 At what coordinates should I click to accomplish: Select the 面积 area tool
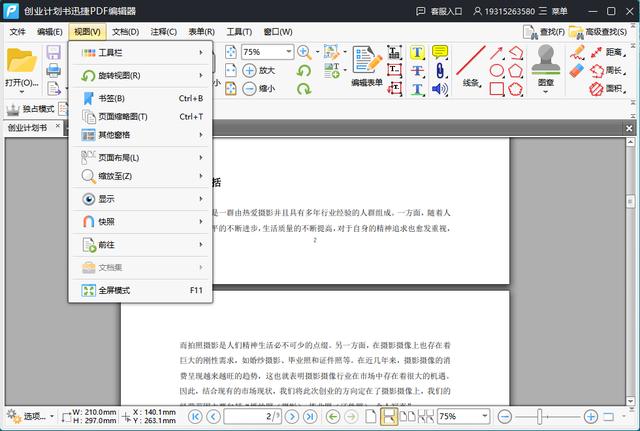point(608,89)
